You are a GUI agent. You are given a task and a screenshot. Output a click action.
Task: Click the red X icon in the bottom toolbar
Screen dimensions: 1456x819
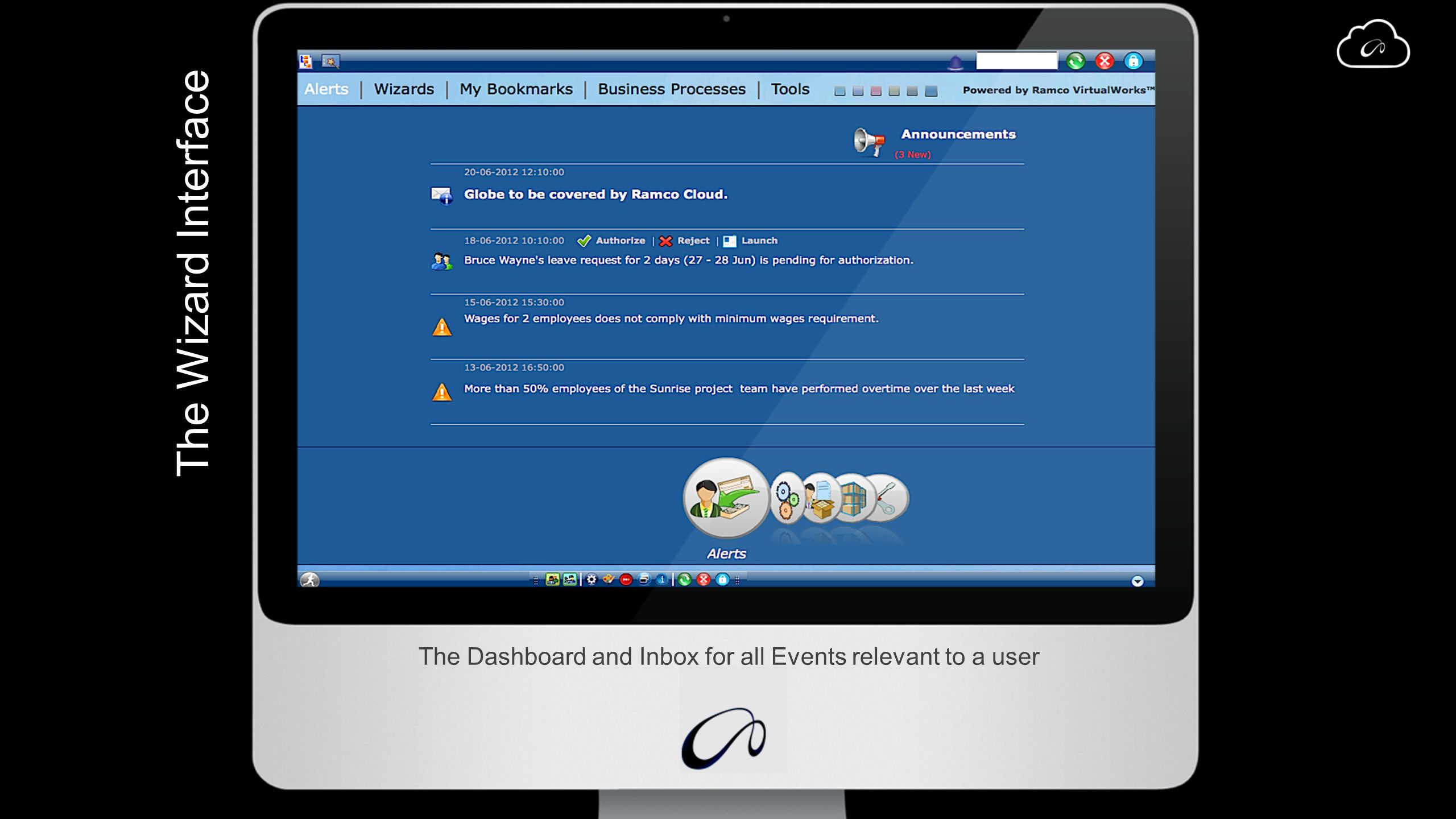click(x=704, y=580)
